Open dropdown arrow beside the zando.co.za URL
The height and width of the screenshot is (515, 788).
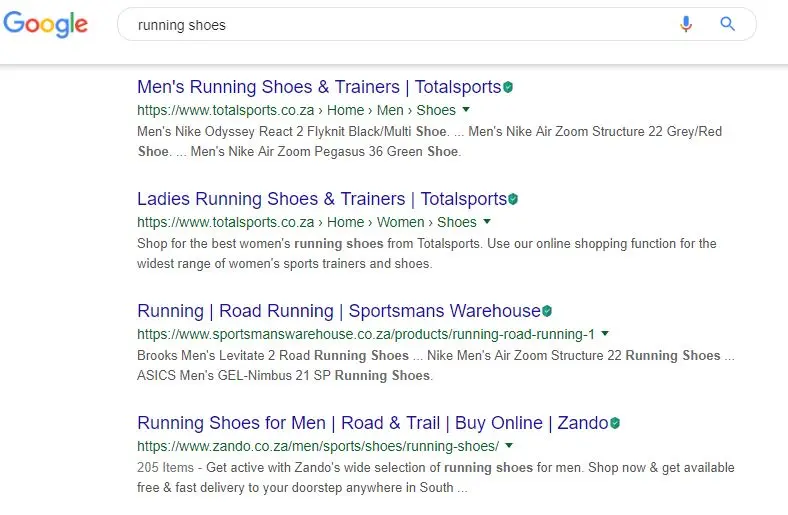[509, 446]
